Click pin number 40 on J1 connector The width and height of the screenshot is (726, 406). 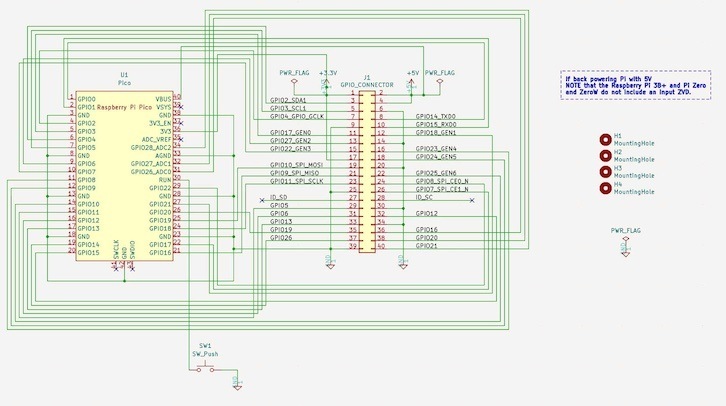coord(381,246)
